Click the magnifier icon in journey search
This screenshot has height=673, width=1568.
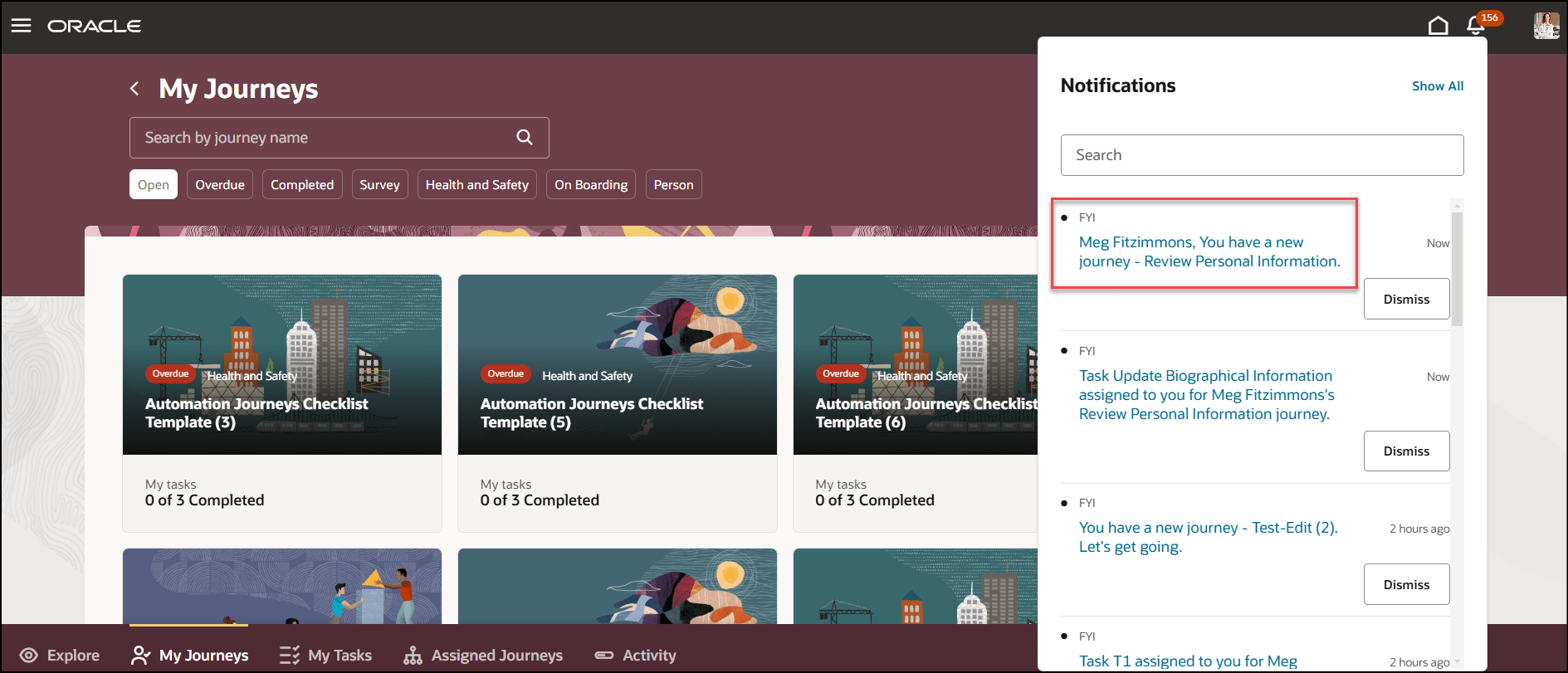525,138
